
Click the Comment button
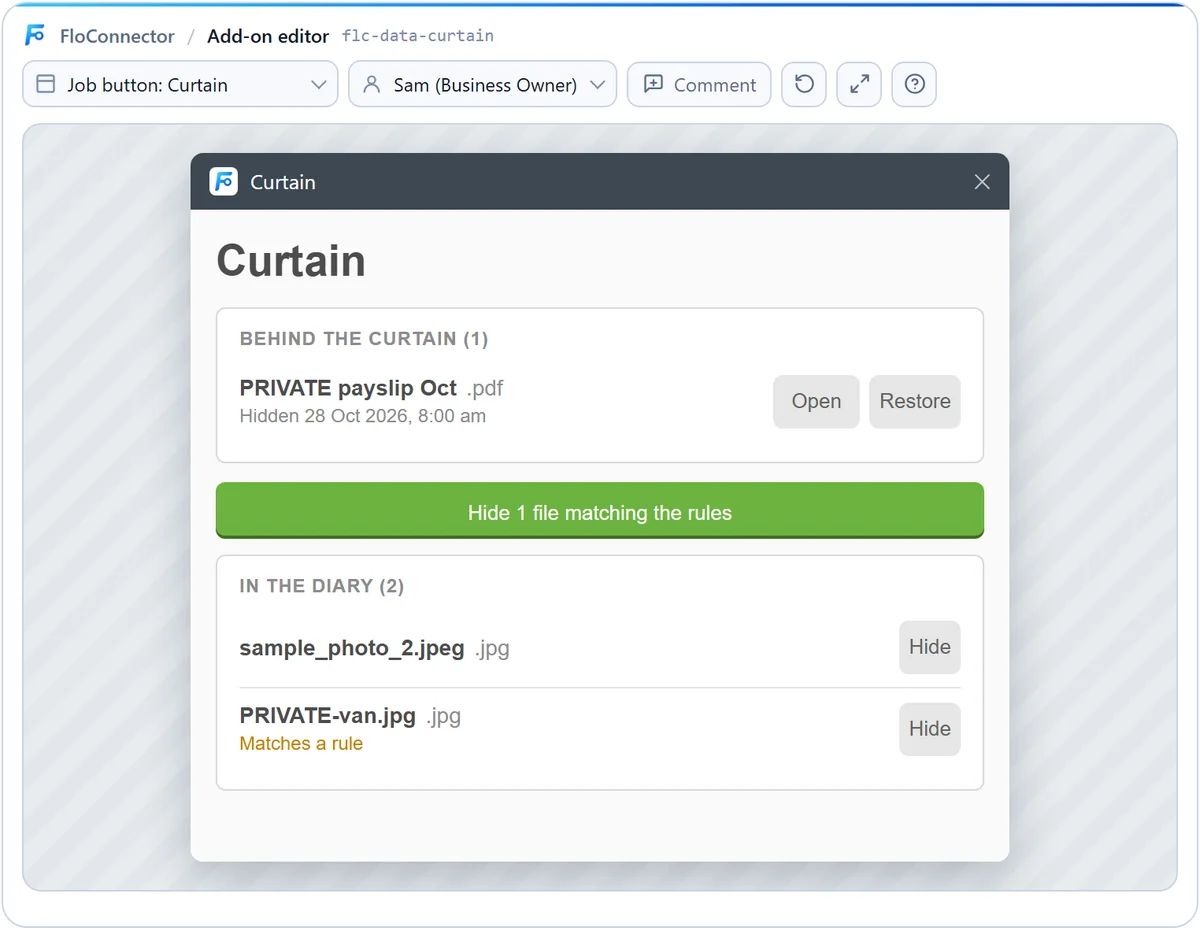click(x=699, y=85)
